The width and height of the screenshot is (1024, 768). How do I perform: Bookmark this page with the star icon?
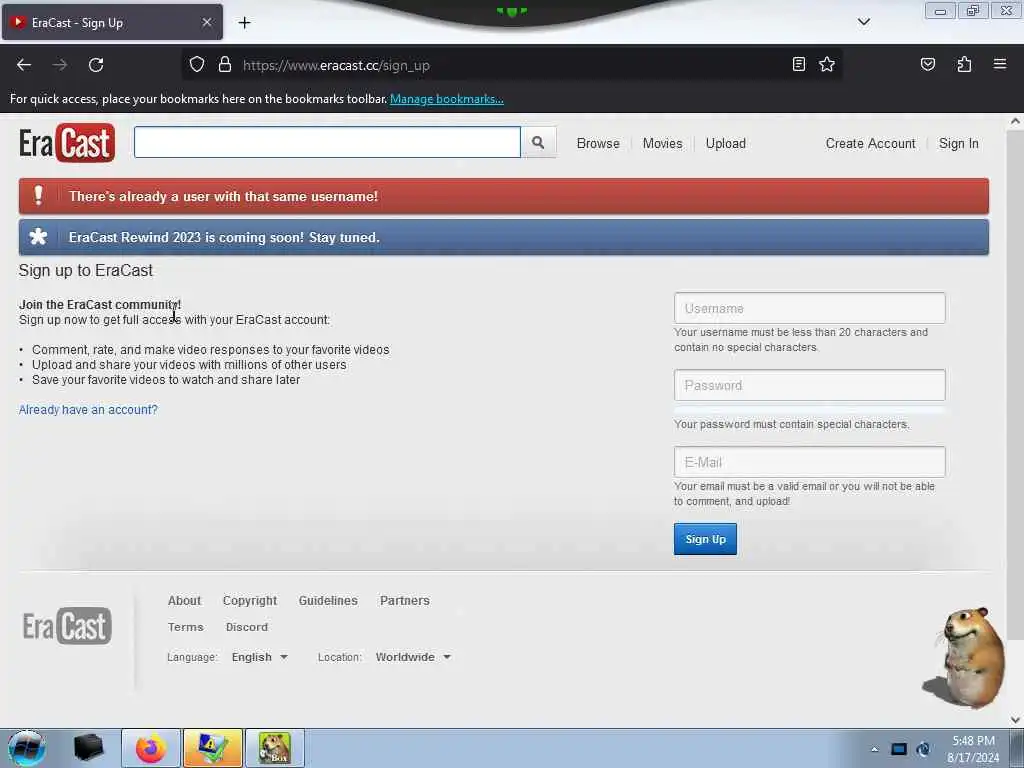pos(827,64)
